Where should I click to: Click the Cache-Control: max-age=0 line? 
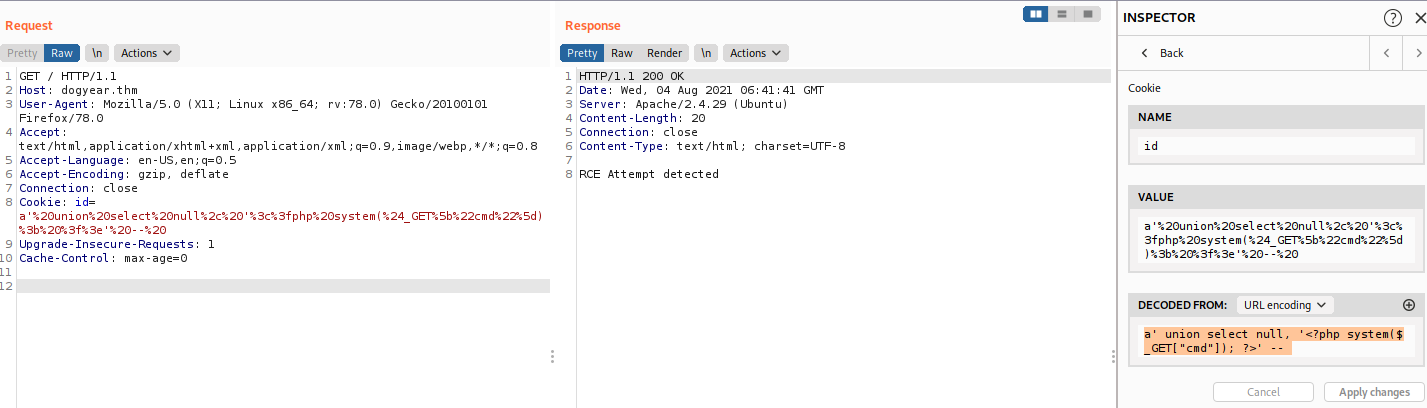click(x=103, y=258)
